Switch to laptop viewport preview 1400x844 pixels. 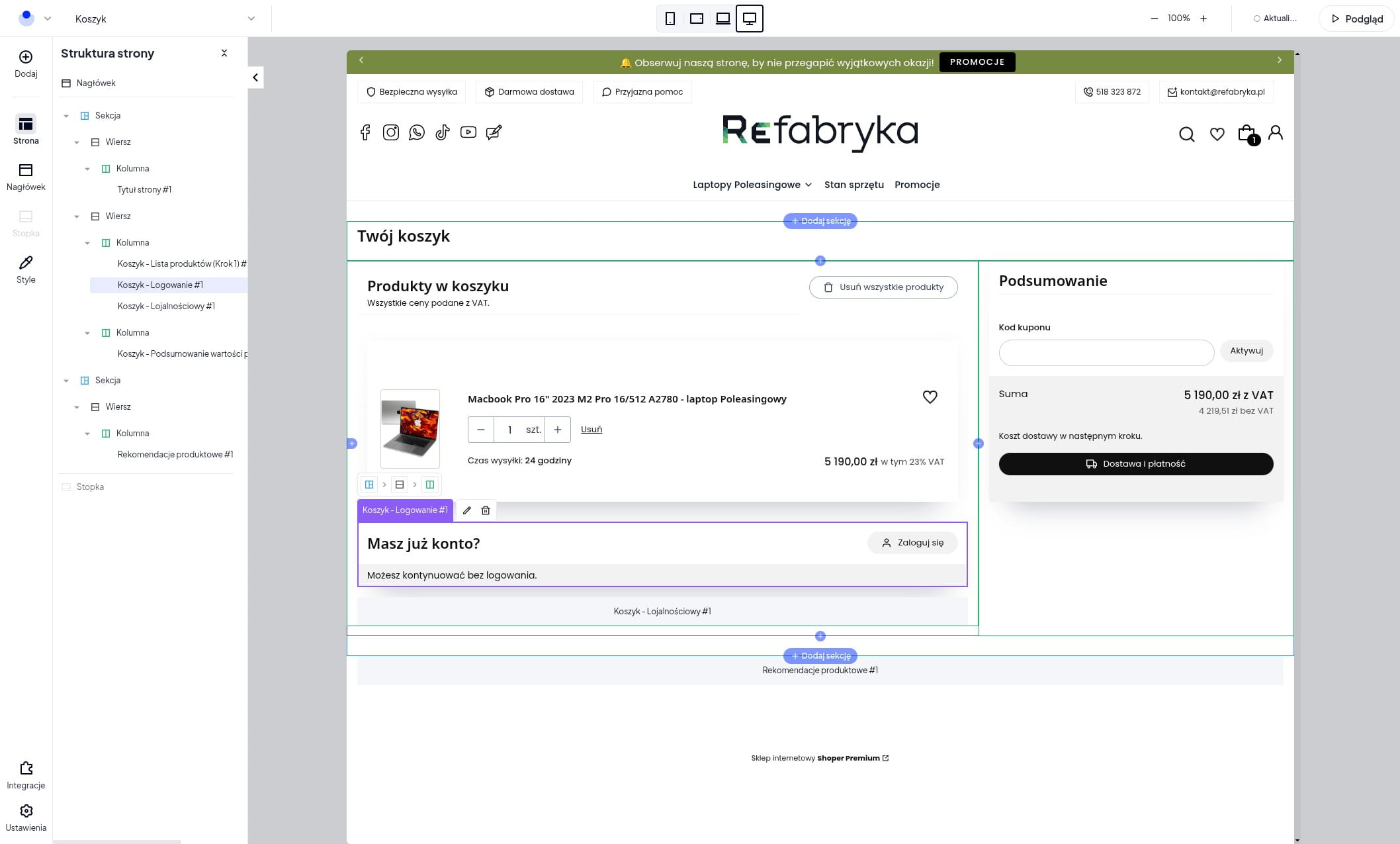(723, 19)
